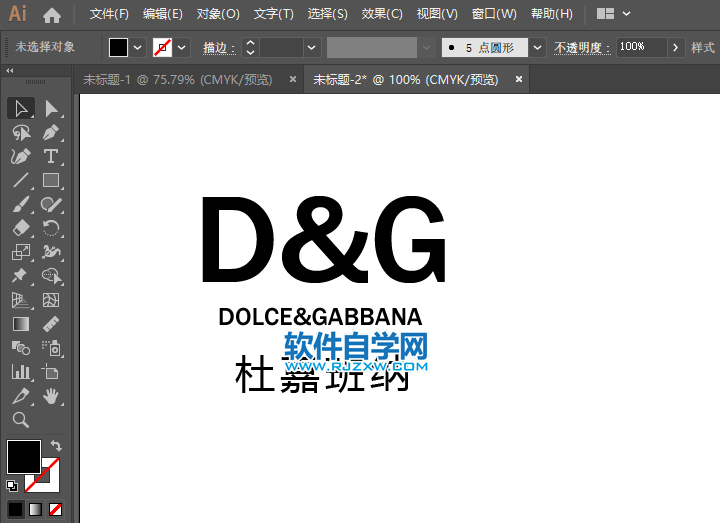Screen dimensions: 720x523
Task: Adjust the stroke weight stepper arrows
Action: point(250,47)
